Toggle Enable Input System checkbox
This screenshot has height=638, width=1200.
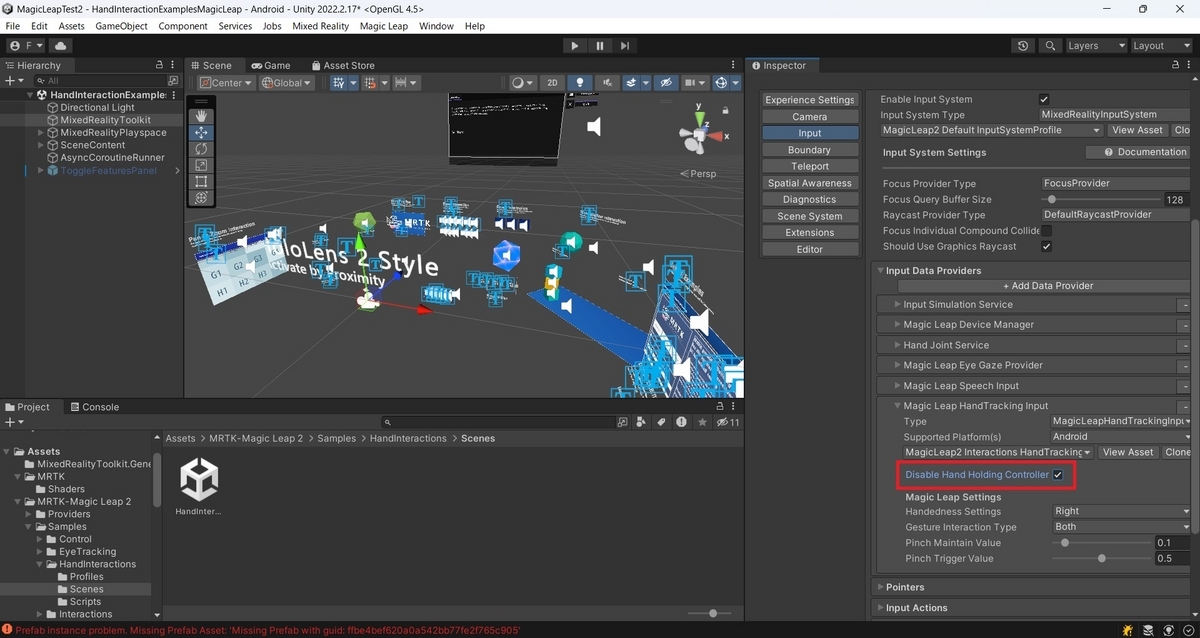click(x=1044, y=99)
